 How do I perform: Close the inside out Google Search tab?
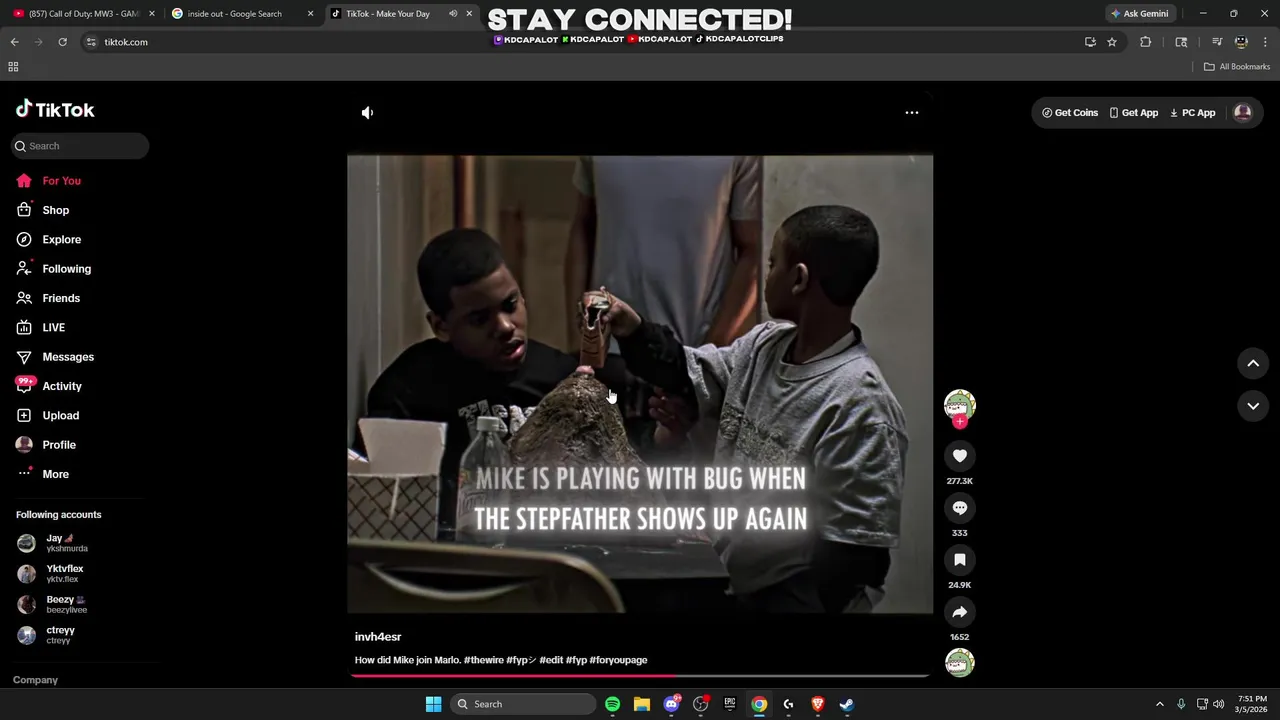[311, 14]
